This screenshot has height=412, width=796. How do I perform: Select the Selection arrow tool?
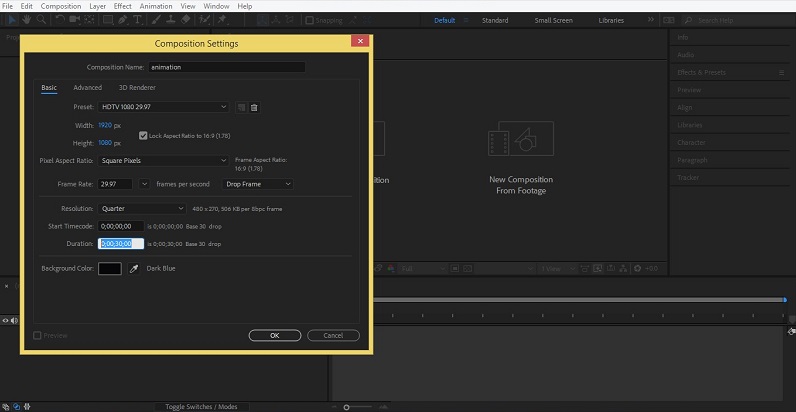13,19
